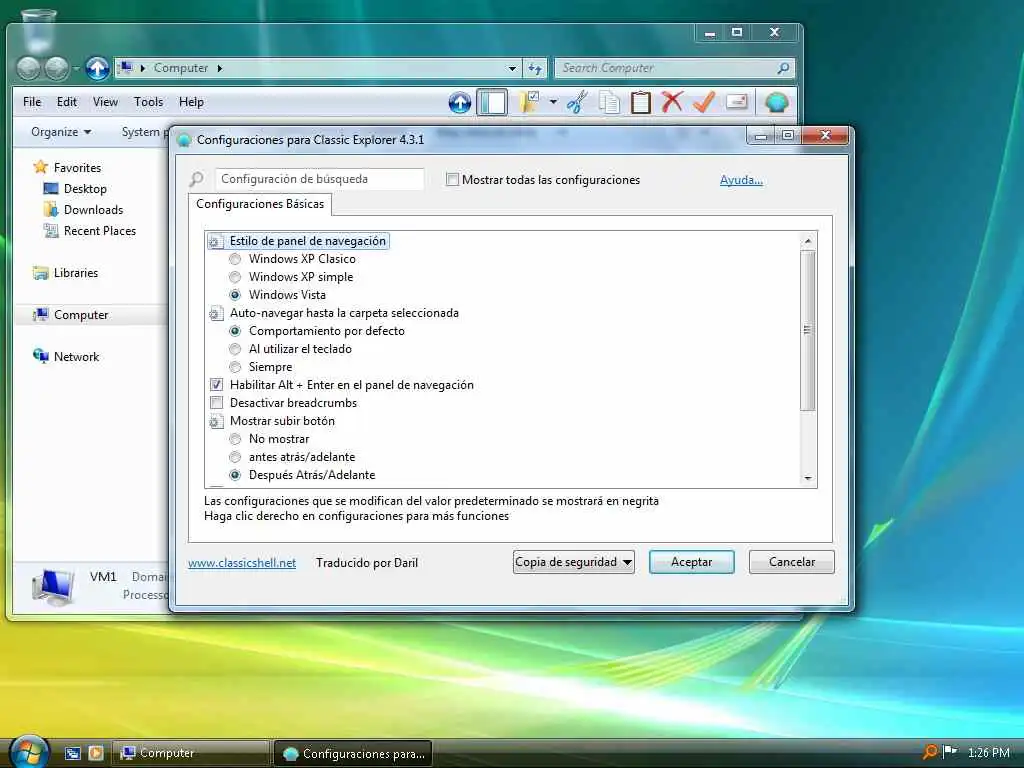Open the File menu
The height and width of the screenshot is (768, 1024).
click(32, 102)
